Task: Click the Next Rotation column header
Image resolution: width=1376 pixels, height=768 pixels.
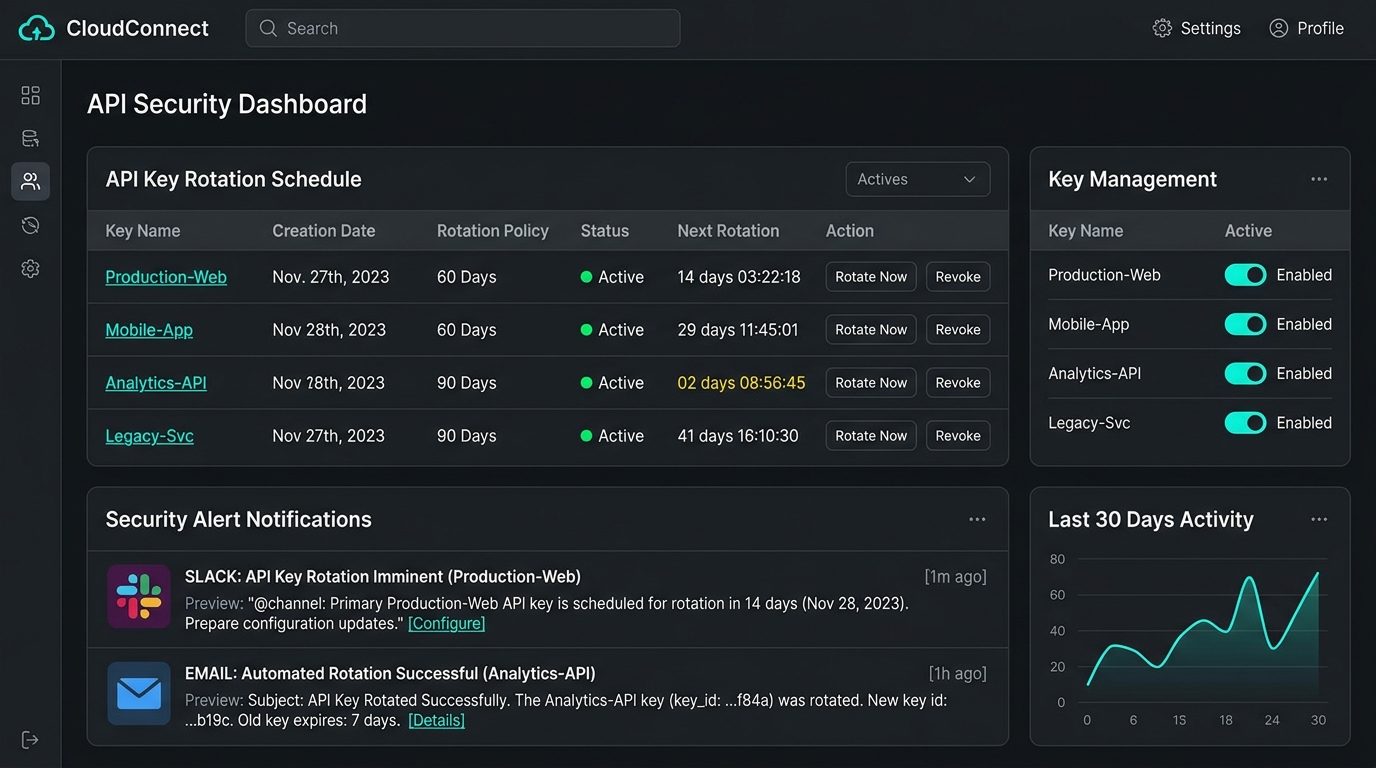Action: [x=728, y=231]
